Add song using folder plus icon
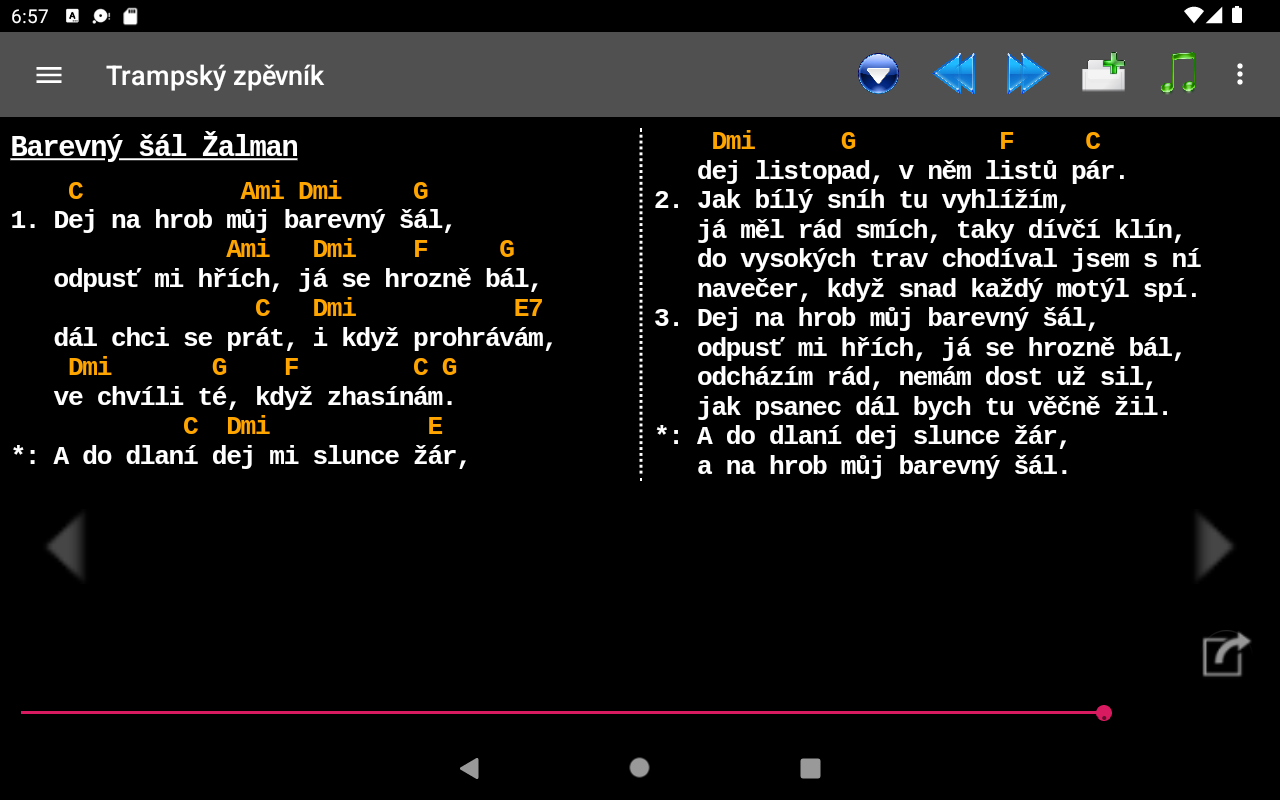The height and width of the screenshot is (800, 1280). pyautogui.click(x=1103, y=74)
